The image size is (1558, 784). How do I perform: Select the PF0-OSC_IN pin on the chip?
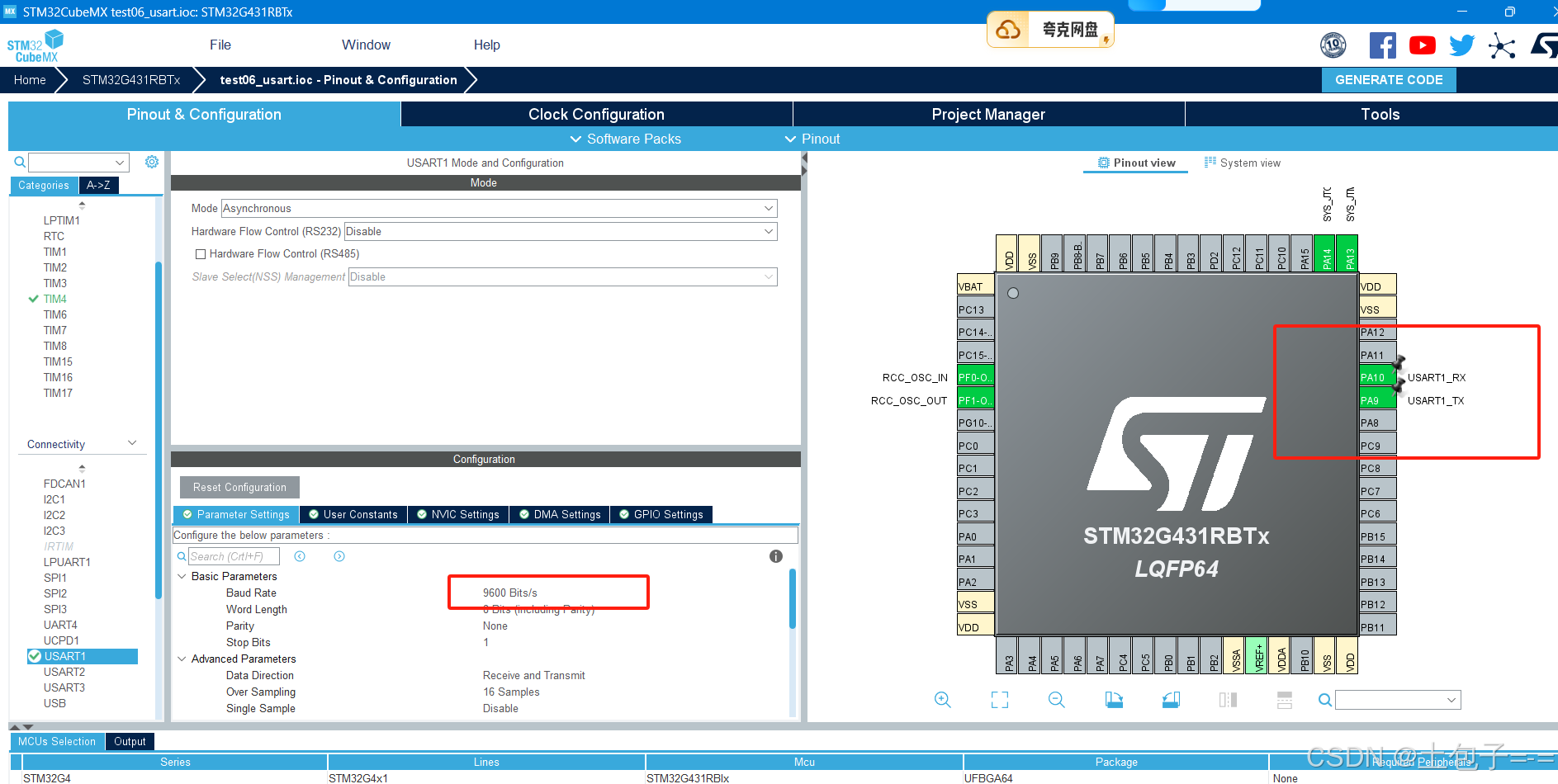point(975,377)
